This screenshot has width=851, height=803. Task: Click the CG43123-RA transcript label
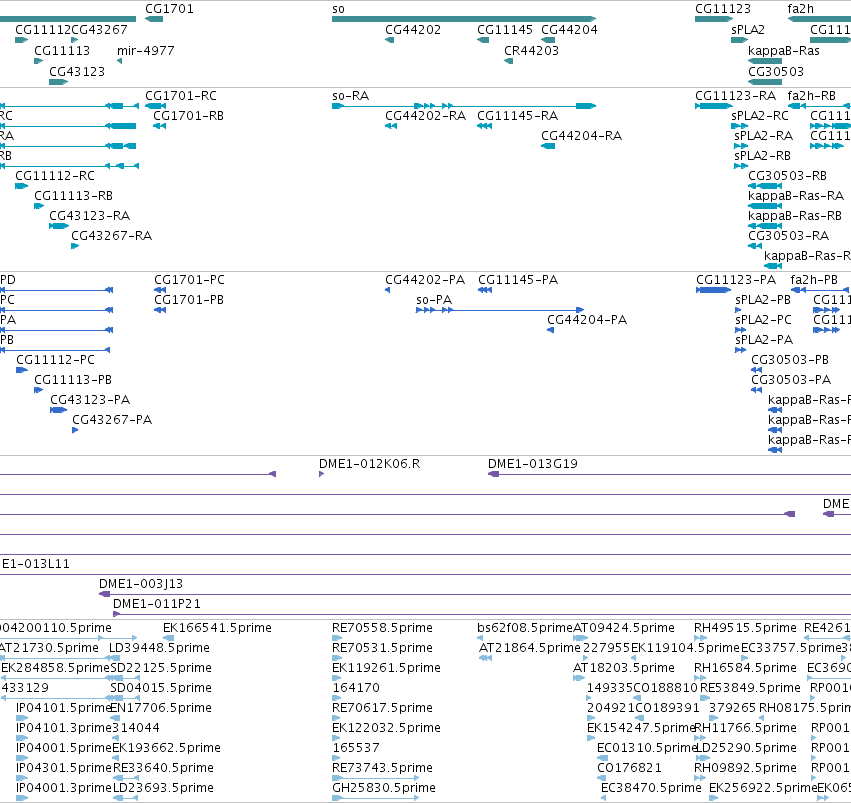tap(90, 215)
